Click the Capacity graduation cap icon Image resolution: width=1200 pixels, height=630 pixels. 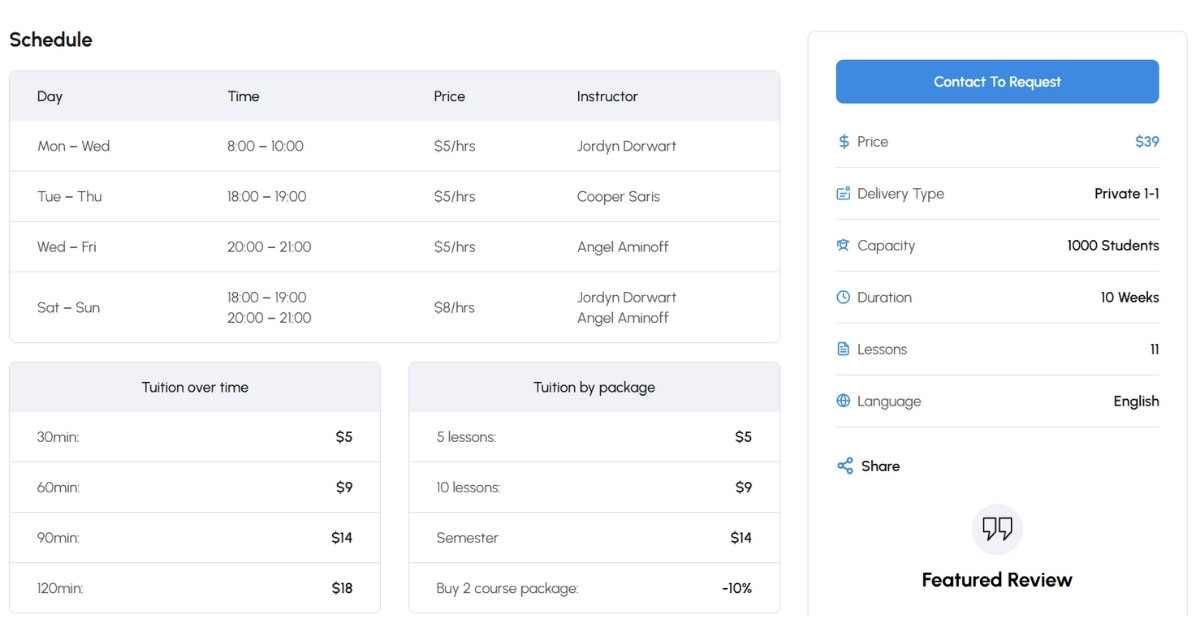pyautogui.click(x=843, y=245)
